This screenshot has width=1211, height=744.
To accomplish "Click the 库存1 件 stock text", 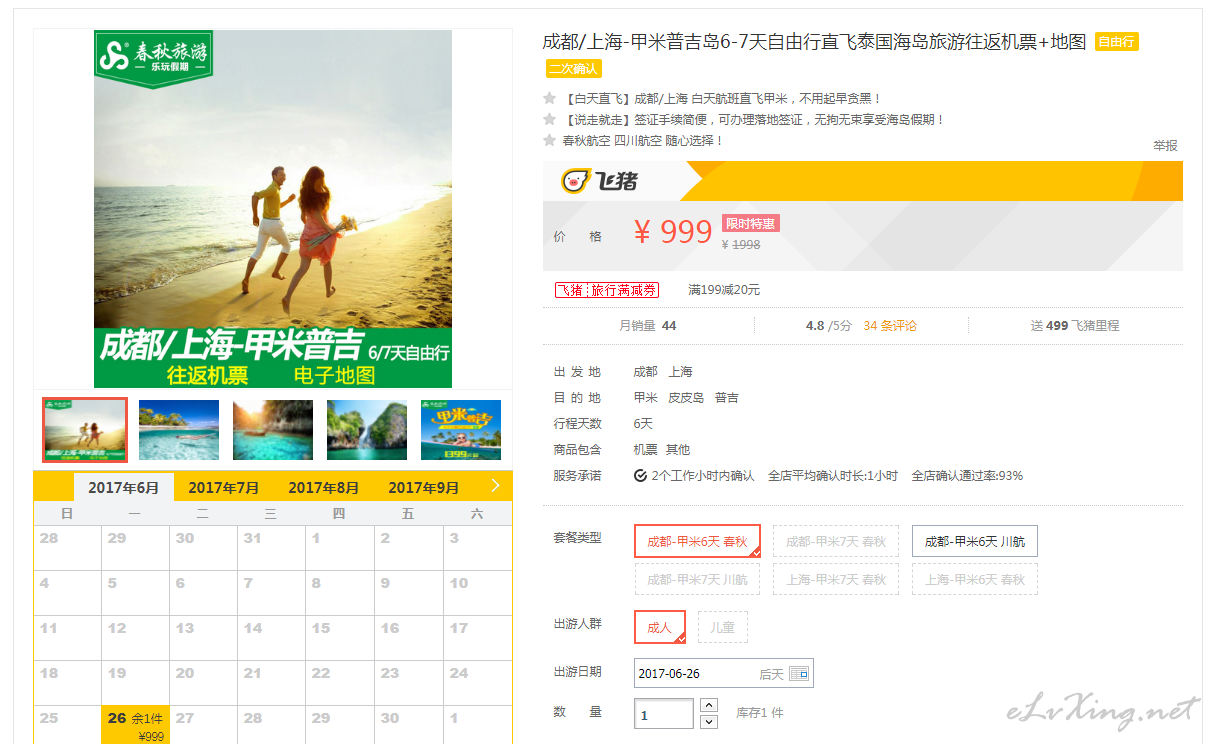I will (x=760, y=713).
